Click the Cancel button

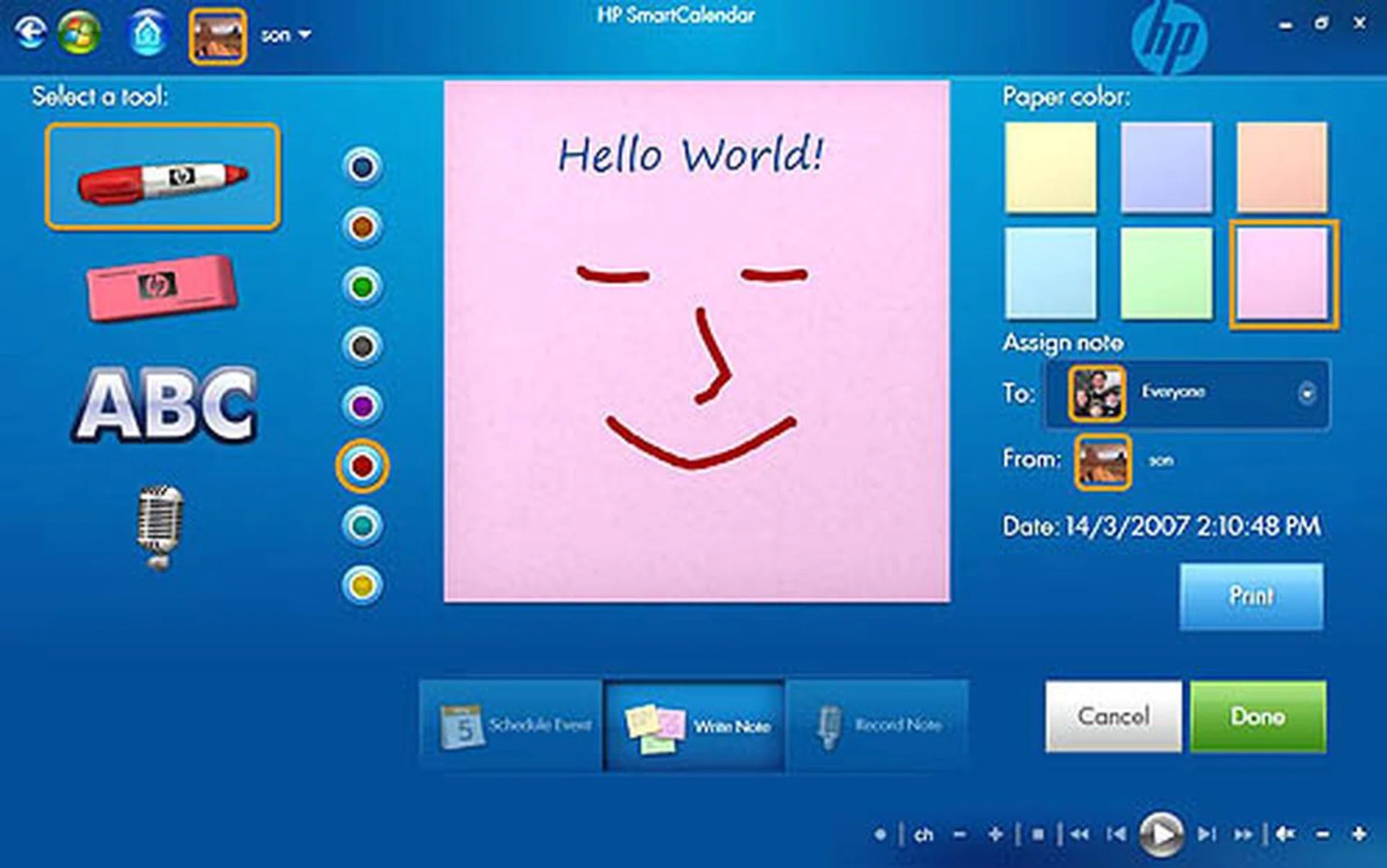(x=1113, y=716)
